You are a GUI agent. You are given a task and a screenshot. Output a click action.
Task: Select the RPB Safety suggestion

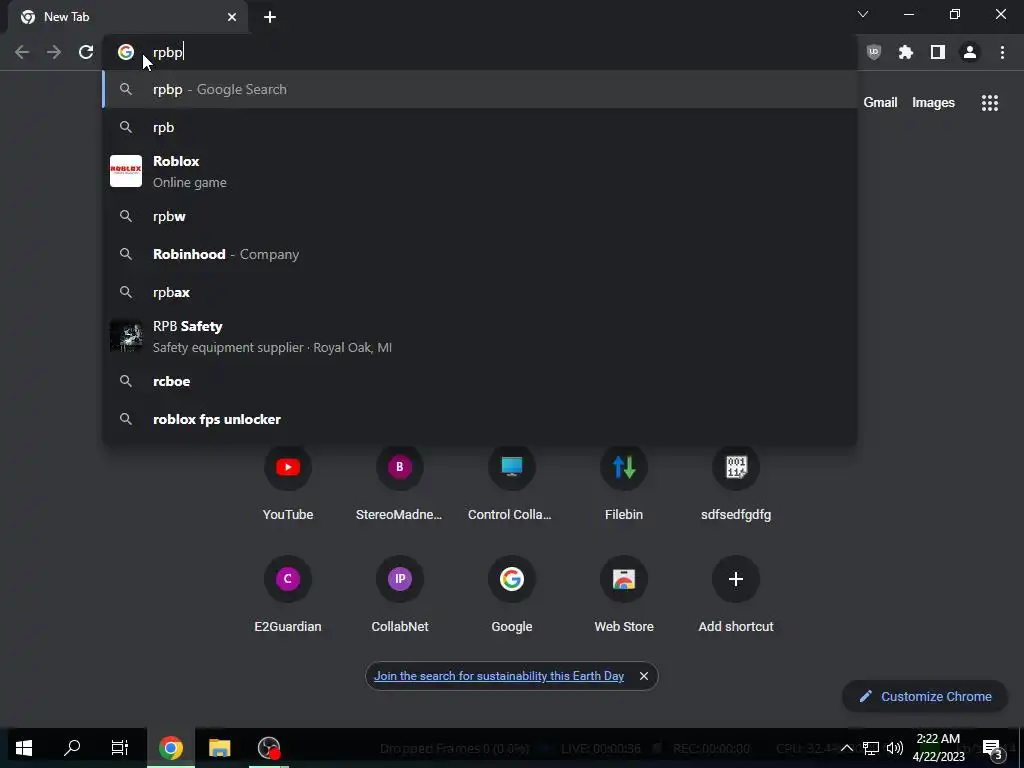pos(480,336)
